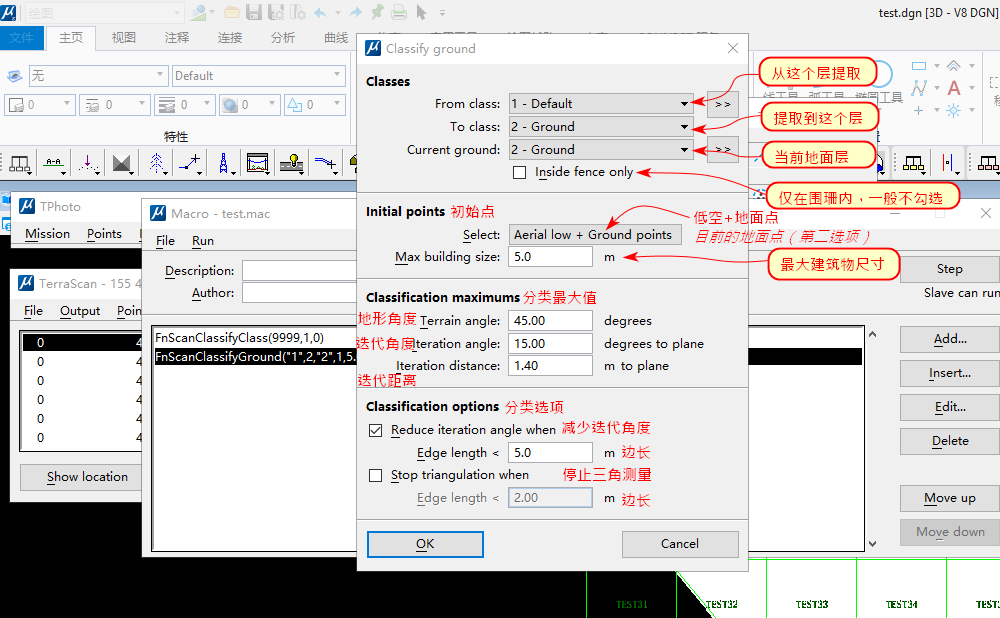Click Cancel in Classify ground dialog
This screenshot has width=1000, height=618.
pyautogui.click(x=680, y=544)
